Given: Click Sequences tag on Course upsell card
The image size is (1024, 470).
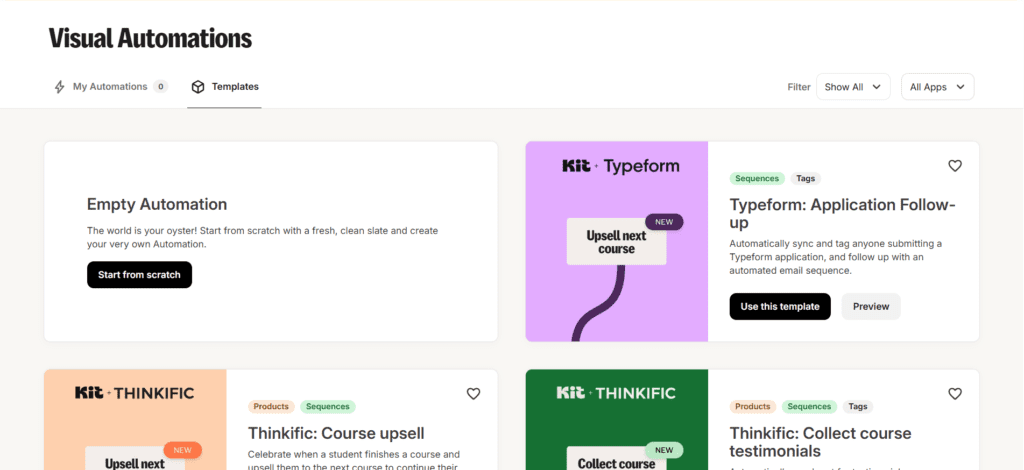Looking at the screenshot, I should [x=328, y=407].
